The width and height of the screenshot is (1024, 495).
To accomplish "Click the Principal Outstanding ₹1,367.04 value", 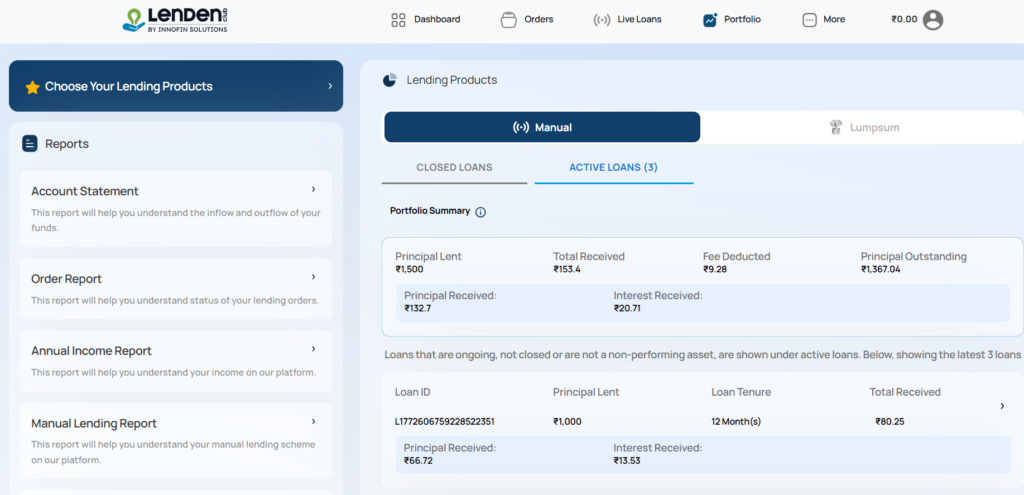I will [880, 269].
